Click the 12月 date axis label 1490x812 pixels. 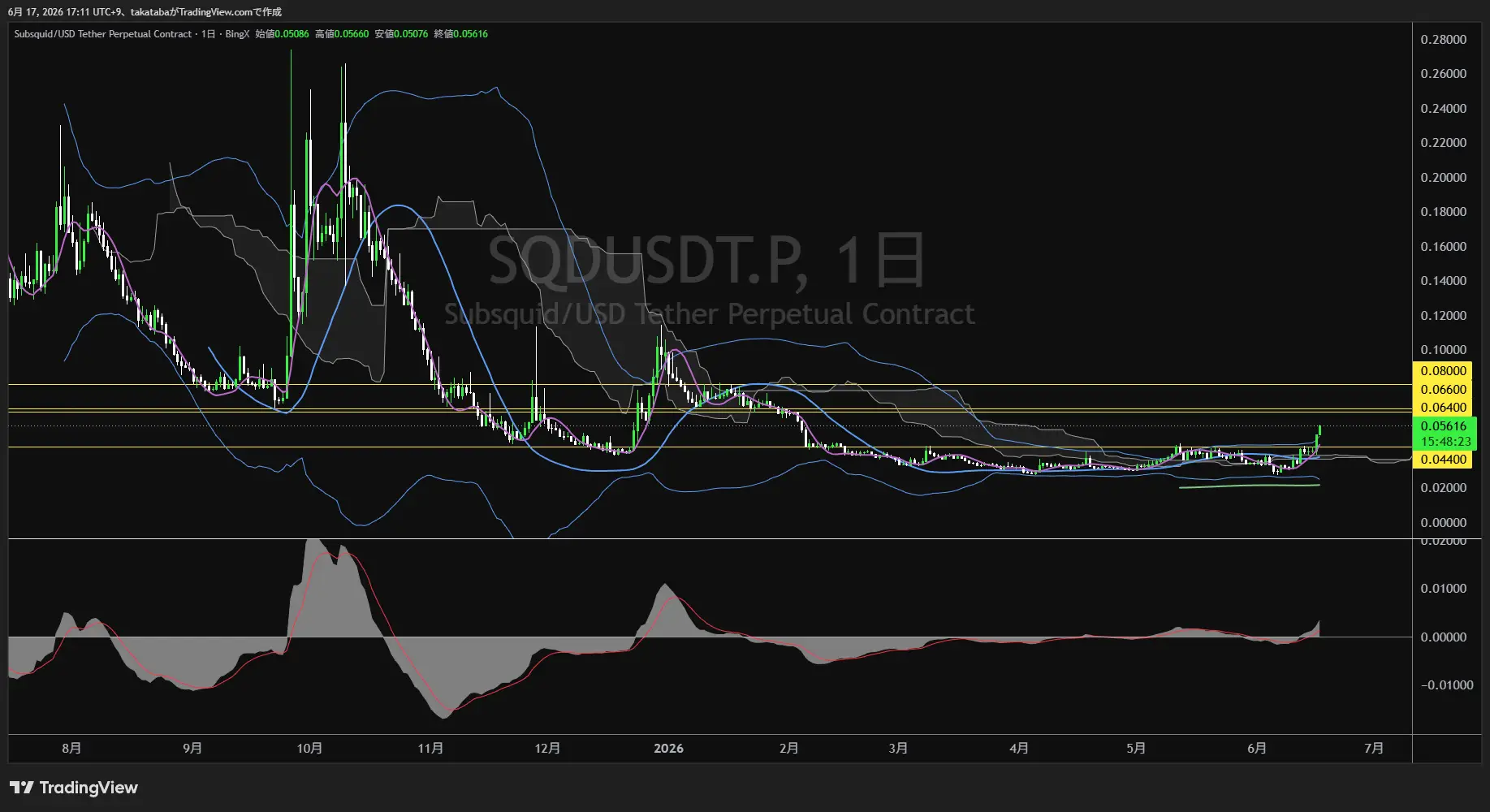coord(547,748)
